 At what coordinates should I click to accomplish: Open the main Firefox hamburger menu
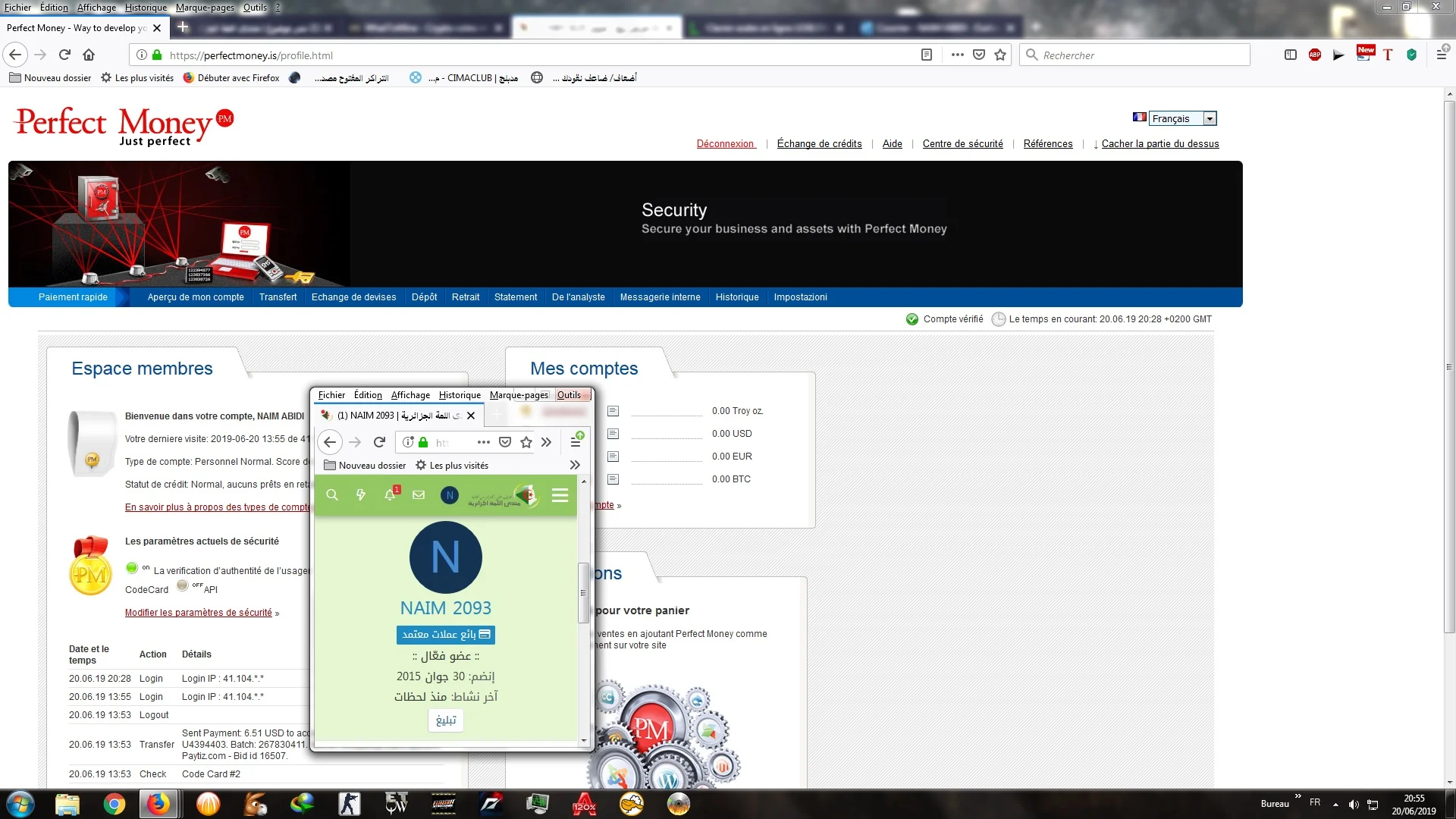[1442, 54]
